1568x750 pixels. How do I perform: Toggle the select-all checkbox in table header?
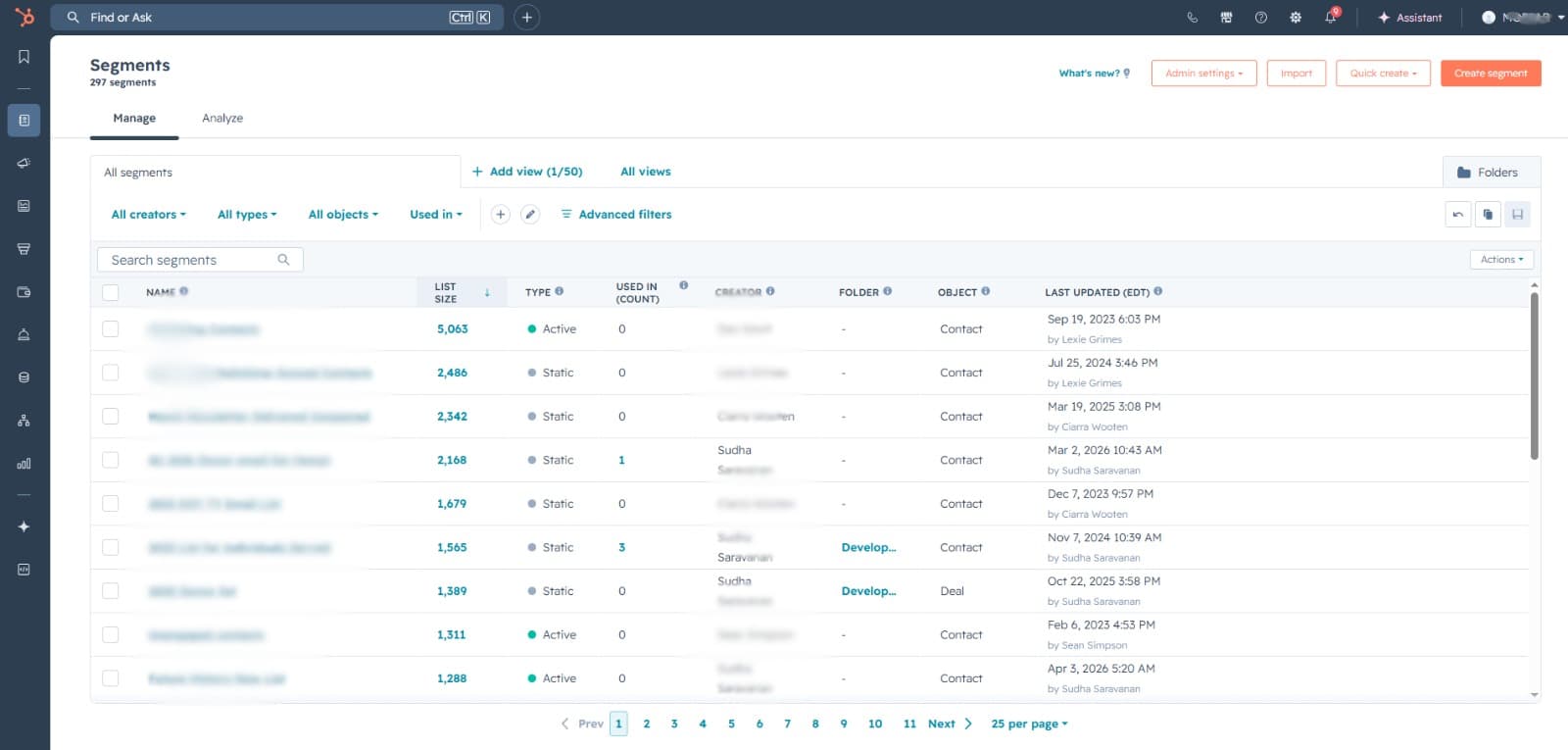(x=111, y=292)
